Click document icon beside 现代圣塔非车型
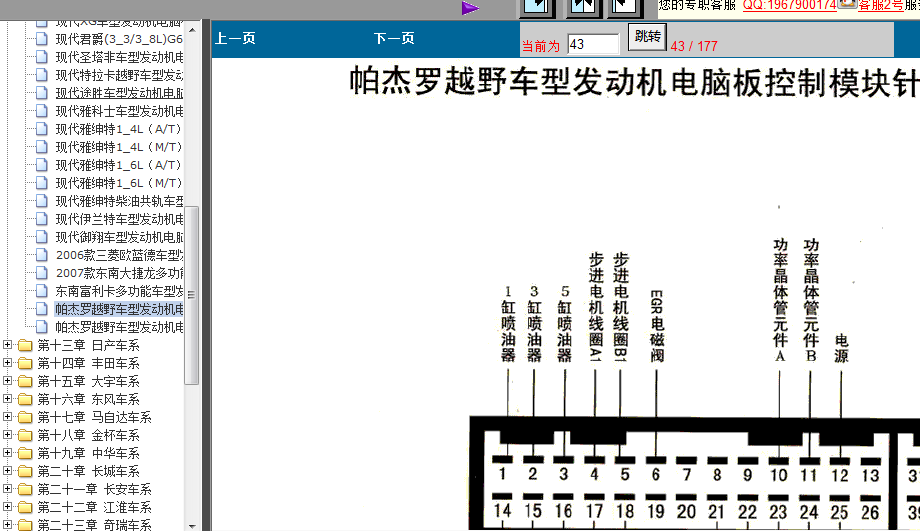Image resolution: width=920 pixels, height=531 pixels. tap(42, 57)
